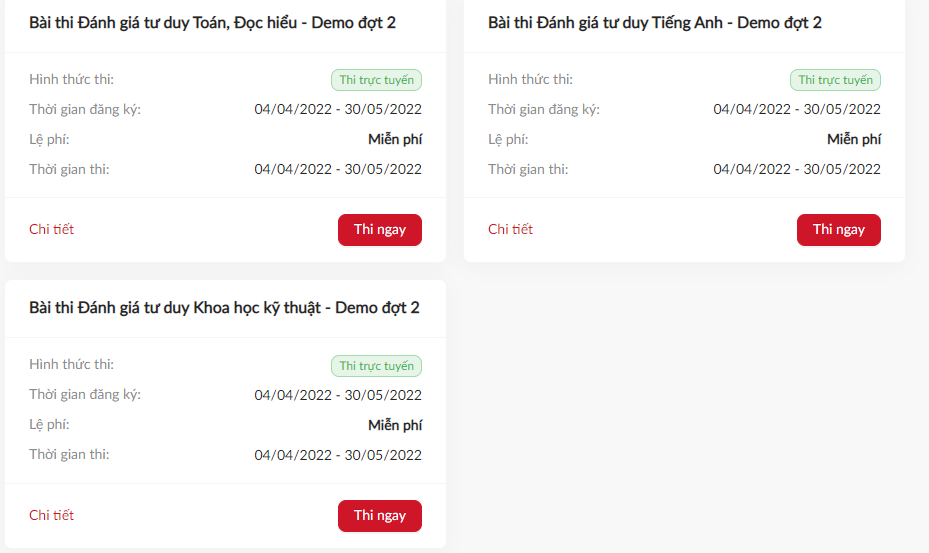This screenshot has width=929, height=553.
Task: Click "Thi trực tuyến" badge on Tiếng Anh card
Action: (x=835, y=80)
